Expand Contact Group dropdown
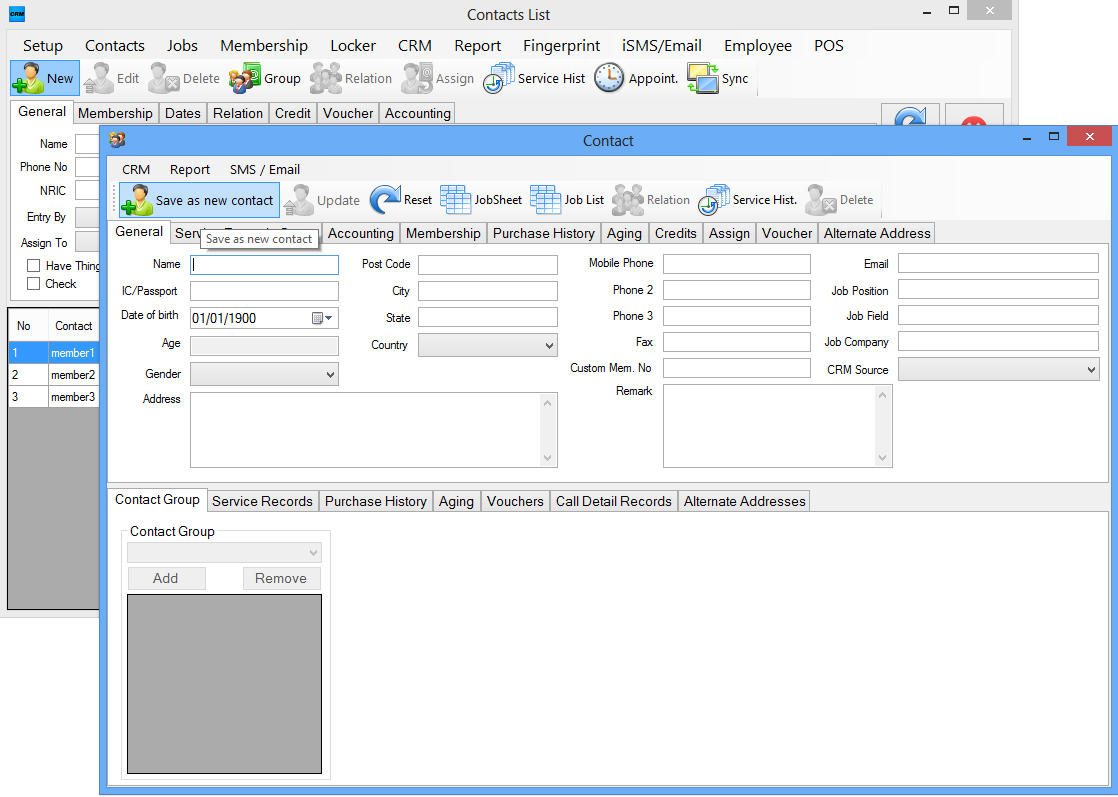The width and height of the screenshot is (1118, 797). (225, 552)
